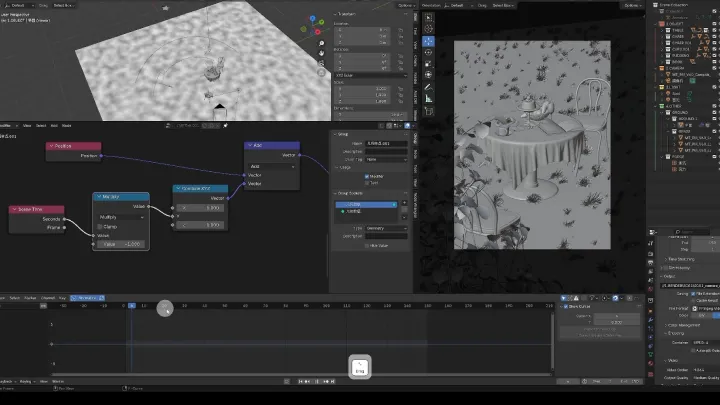
Task: Open Options in right viewport header
Action: tap(631, 6)
